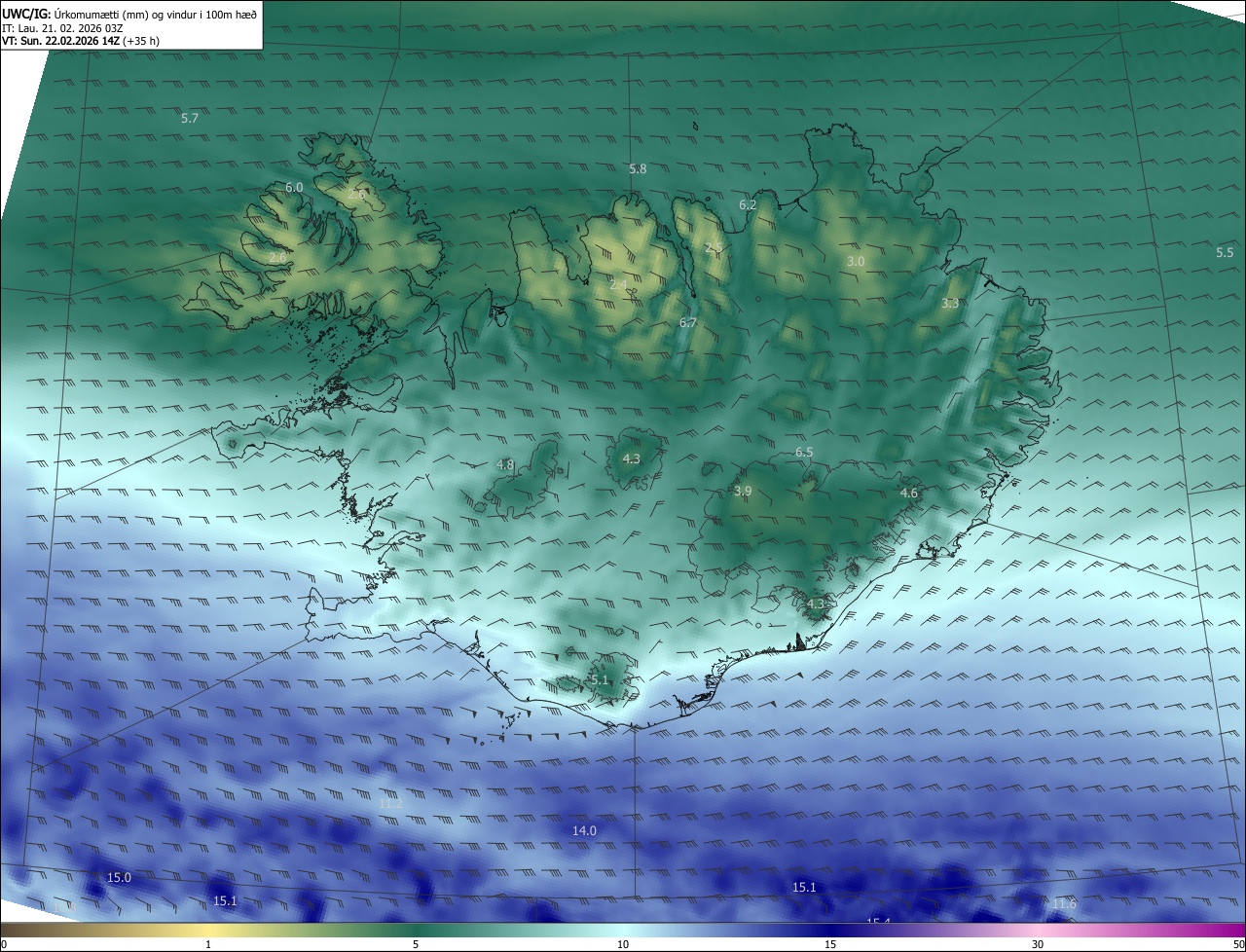Click the 4.8 value label on the map
The height and width of the screenshot is (952, 1246).
(x=505, y=464)
